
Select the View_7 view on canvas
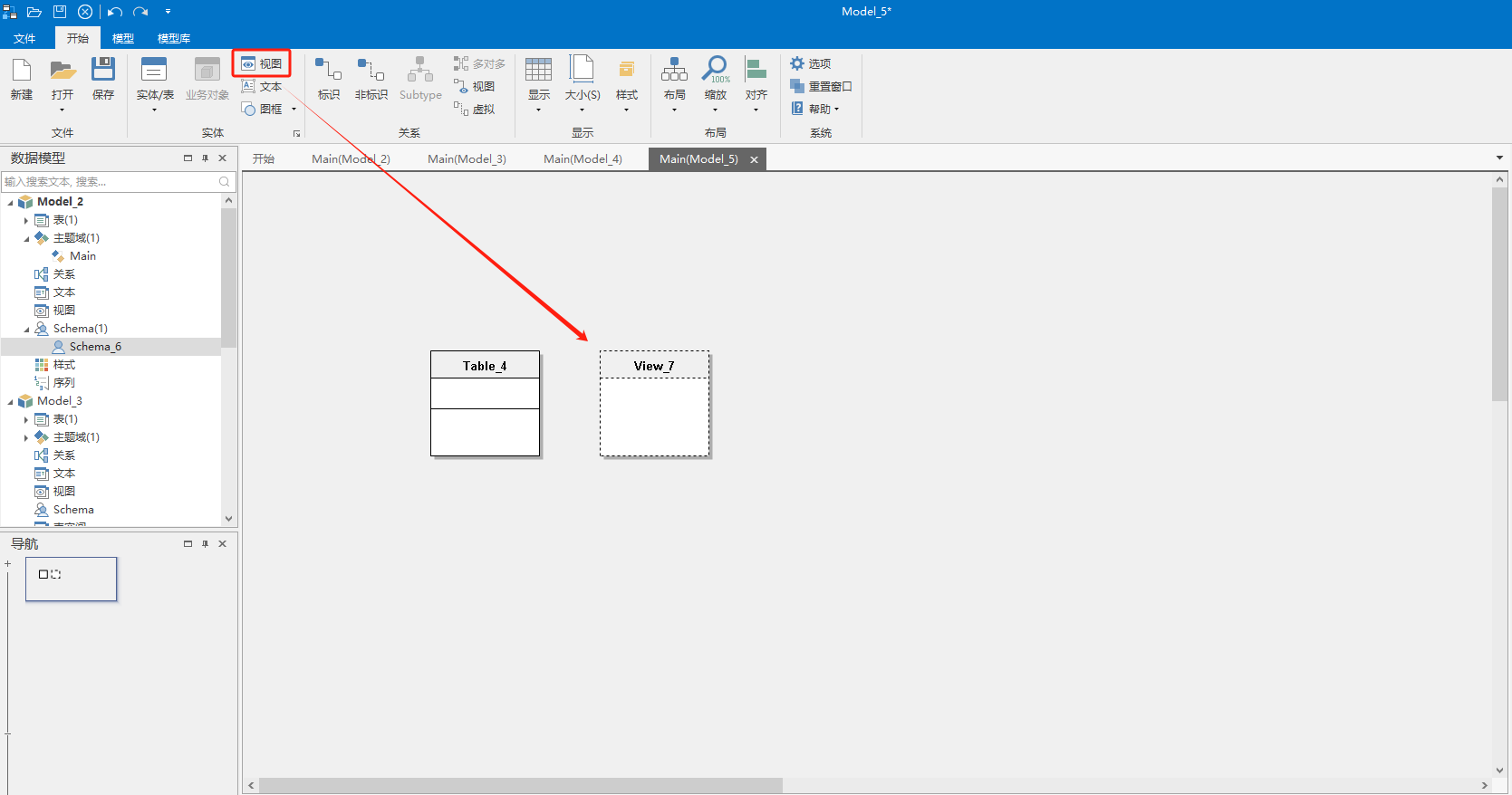tap(654, 403)
